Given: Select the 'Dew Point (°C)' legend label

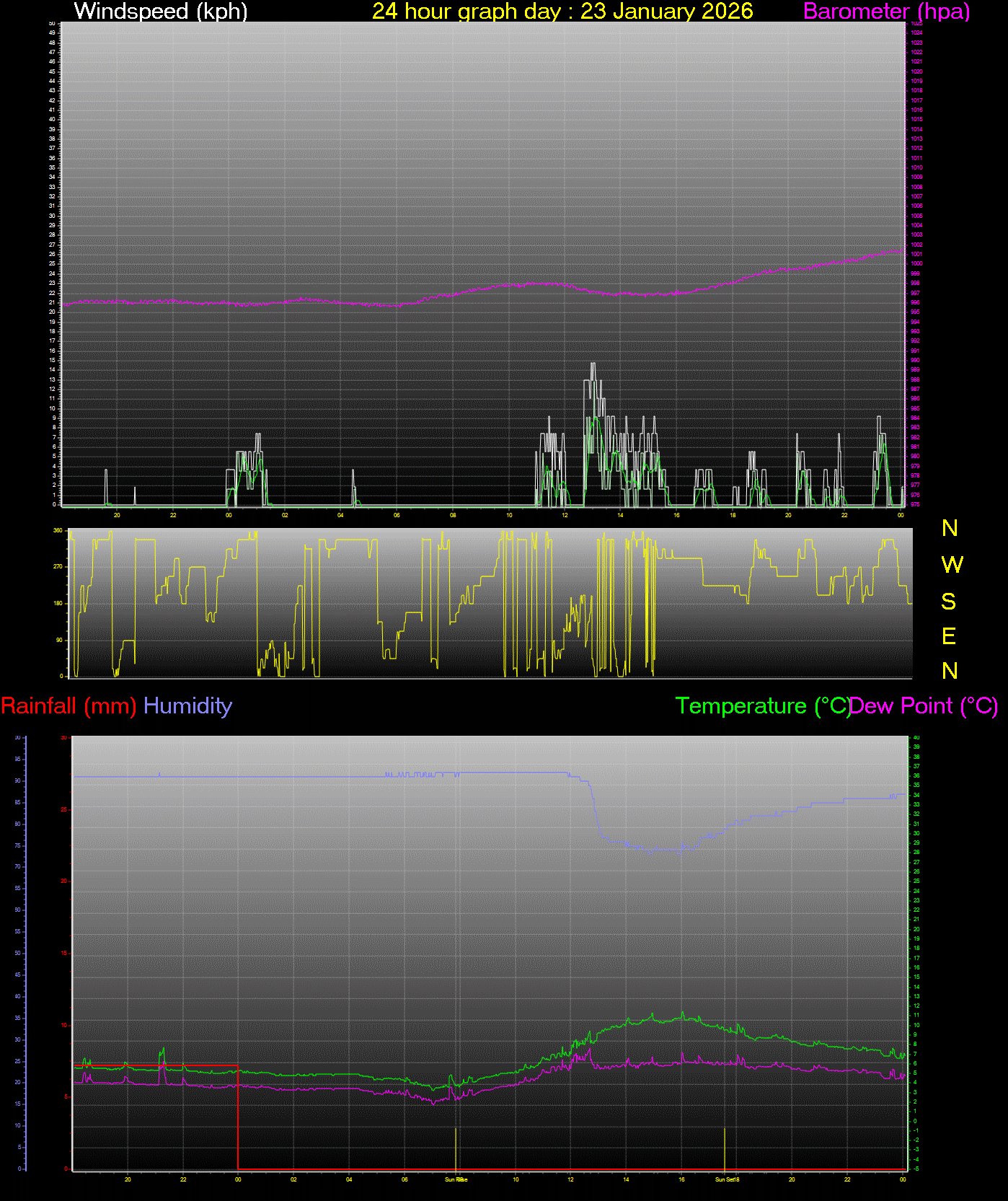Looking at the screenshot, I should coord(924,705).
